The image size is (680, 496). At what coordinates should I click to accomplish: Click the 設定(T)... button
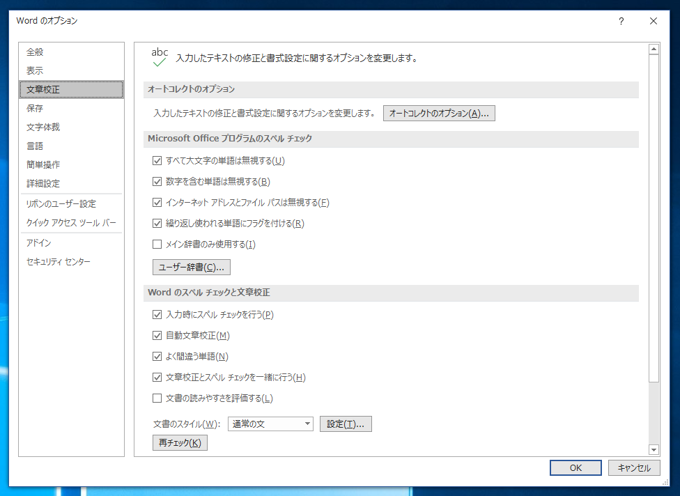point(346,424)
